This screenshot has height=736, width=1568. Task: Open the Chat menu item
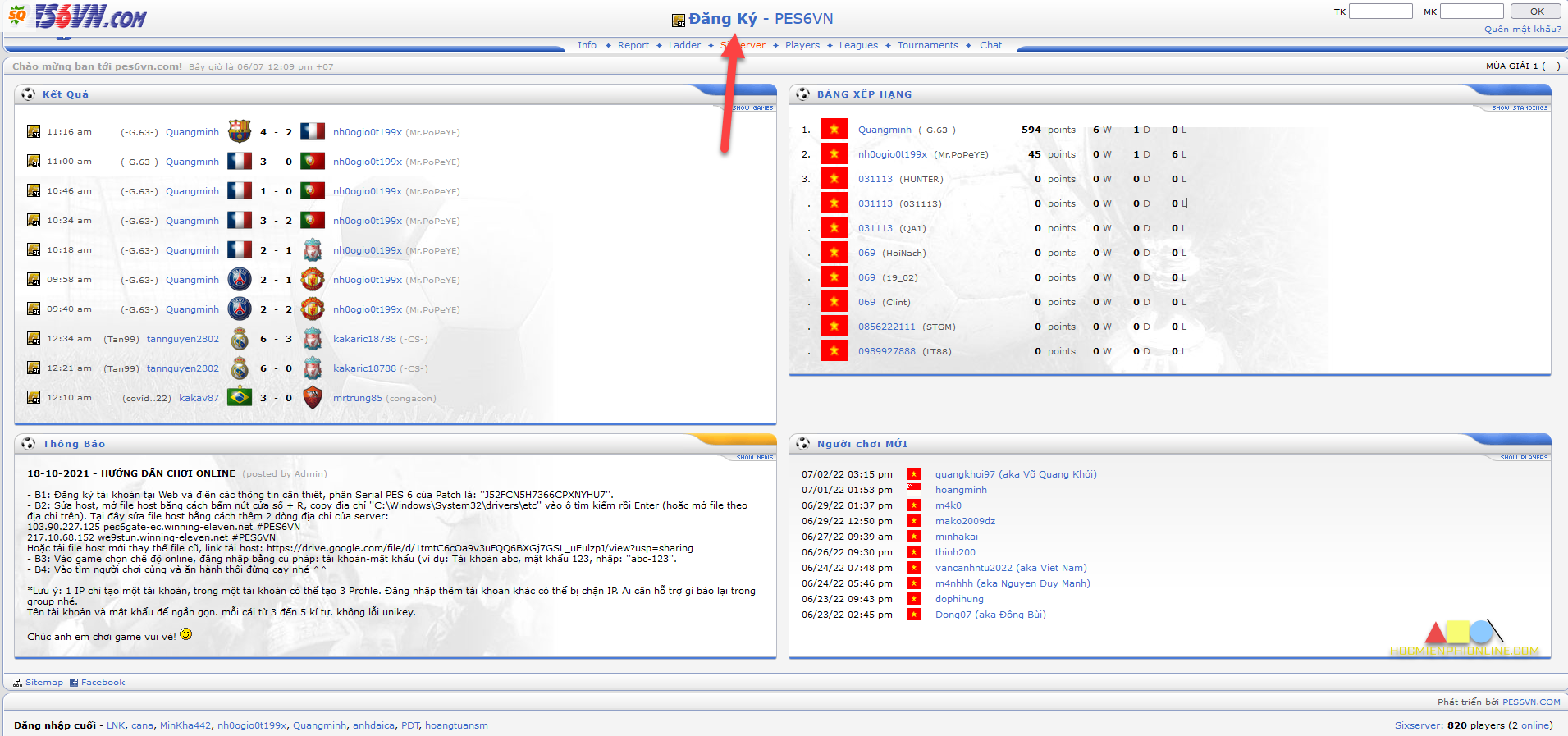coord(990,45)
